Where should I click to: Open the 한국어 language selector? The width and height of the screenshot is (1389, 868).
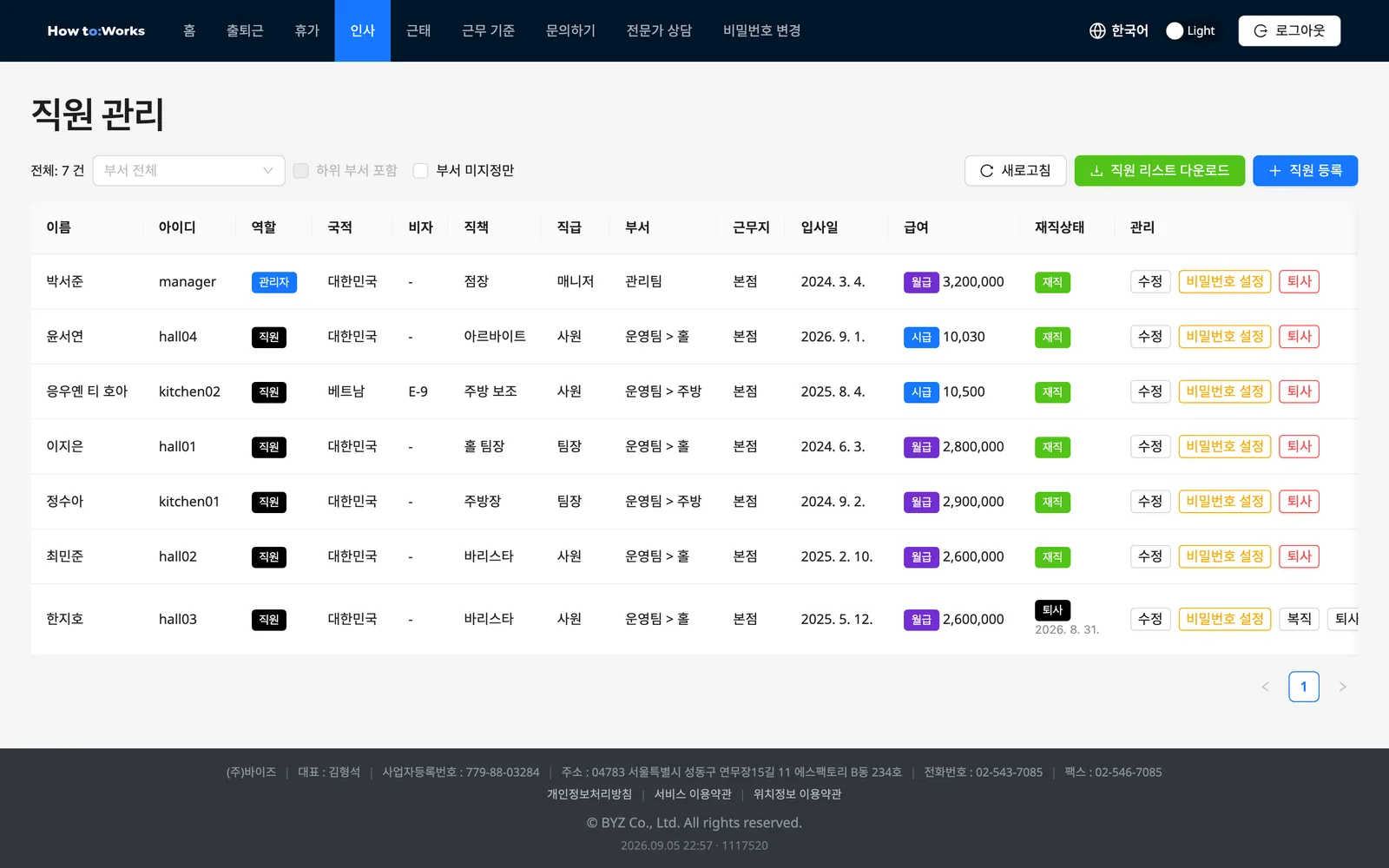1119,30
